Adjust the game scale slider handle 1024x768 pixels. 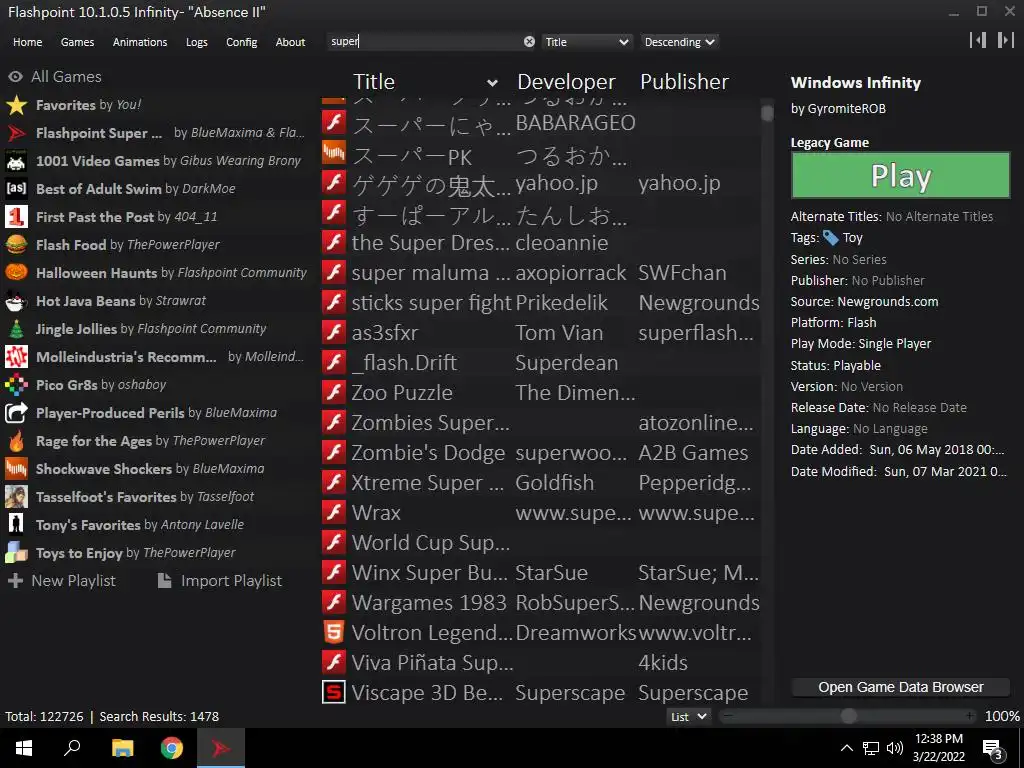[848, 716]
